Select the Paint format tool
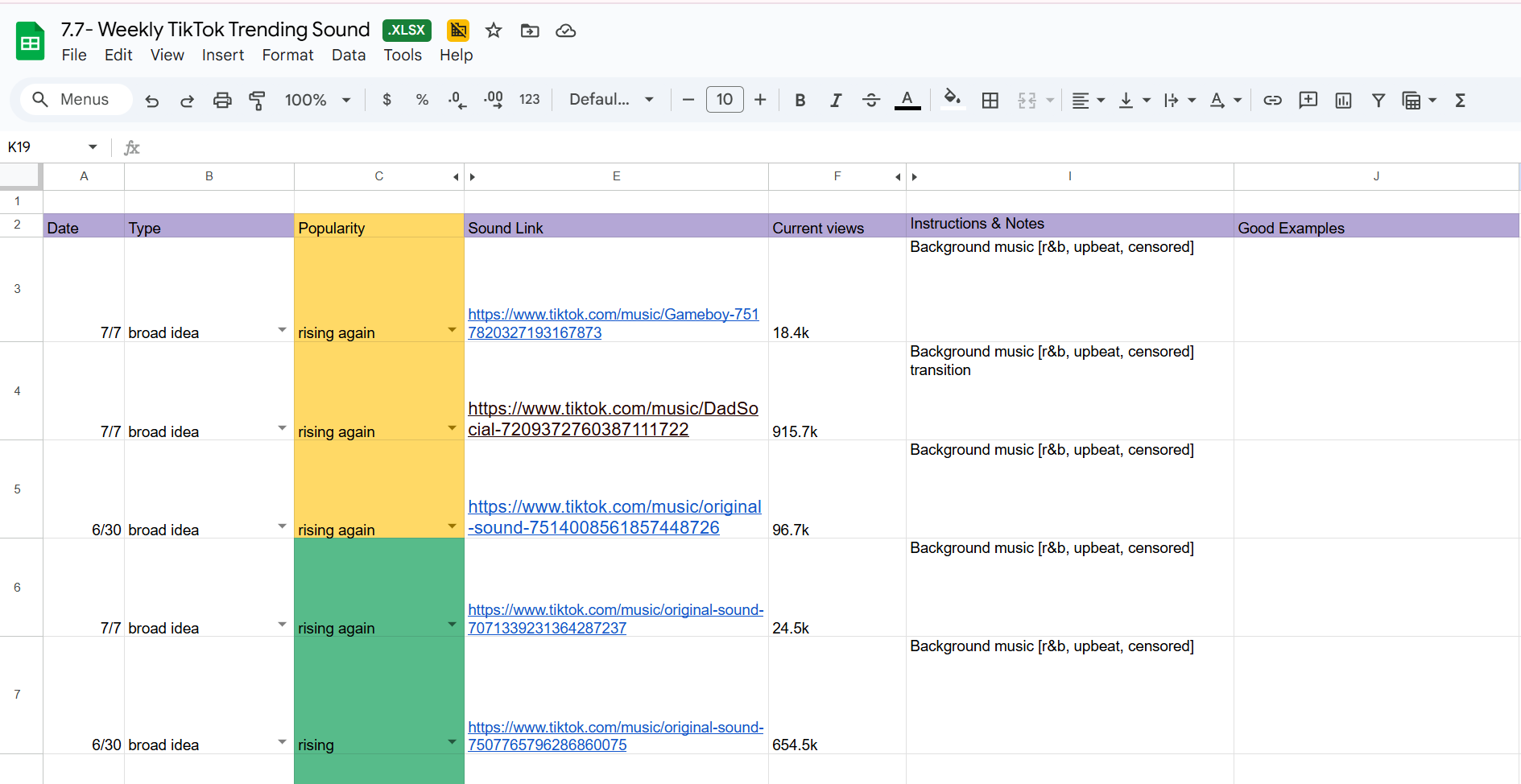 (x=257, y=101)
